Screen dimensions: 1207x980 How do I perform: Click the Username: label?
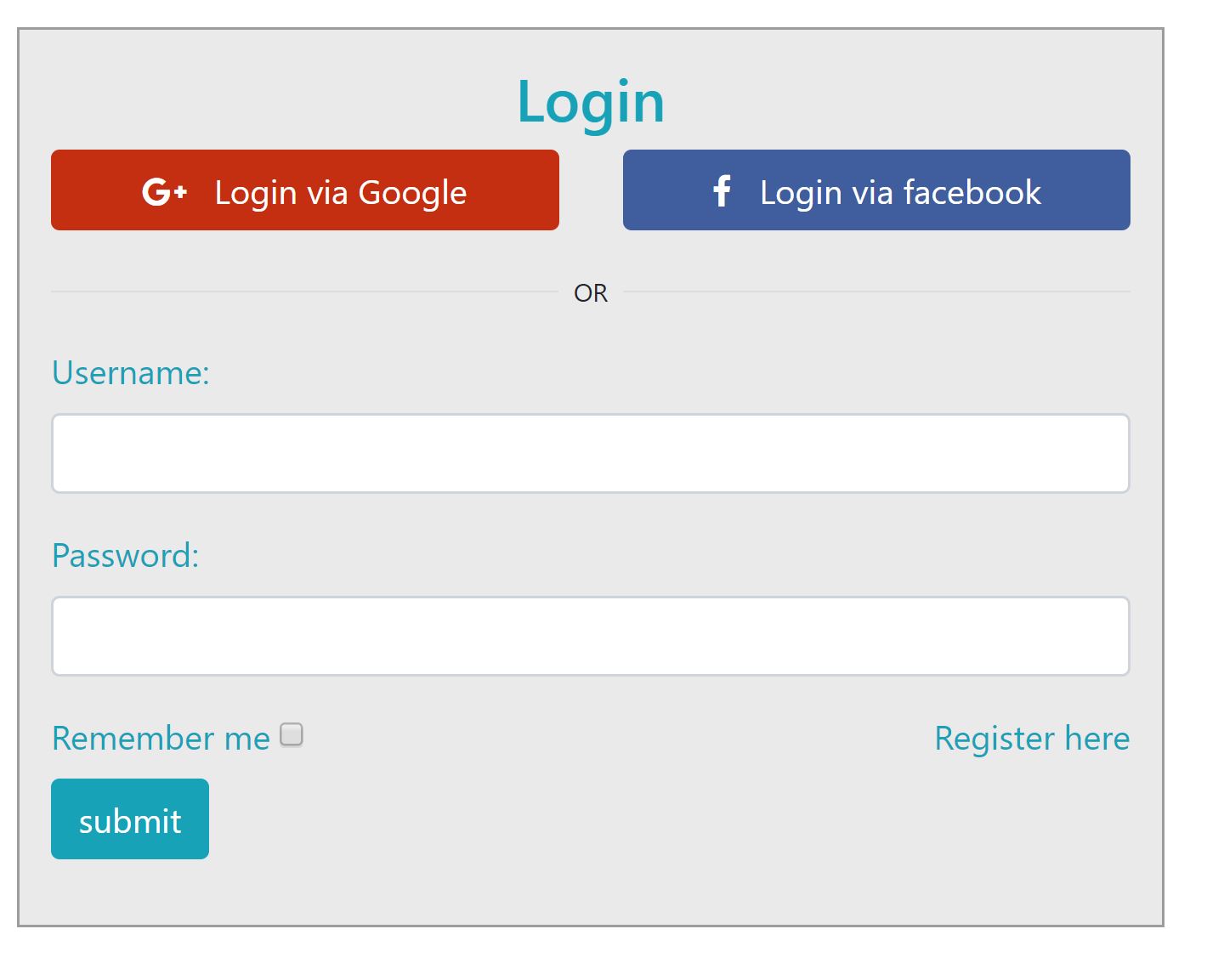coord(131,372)
